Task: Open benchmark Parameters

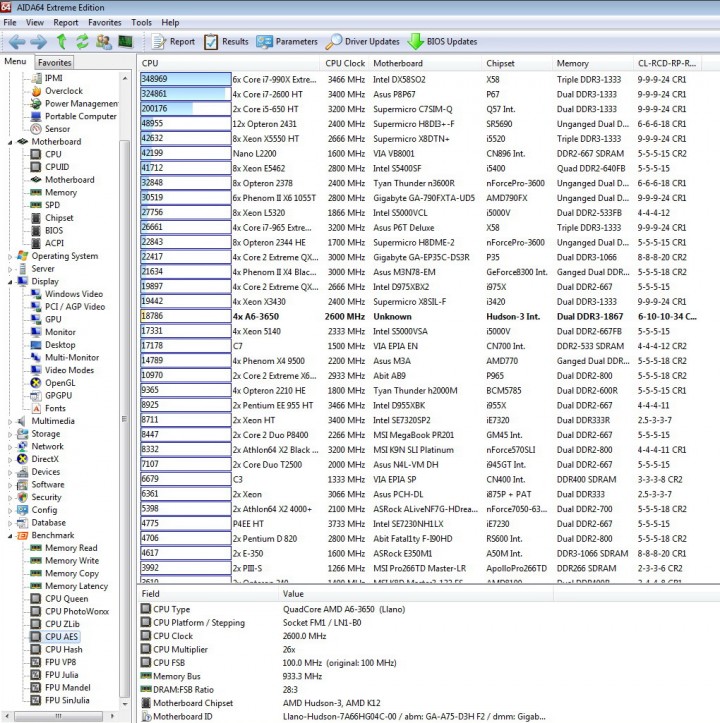Action: click(x=287, y=41)
